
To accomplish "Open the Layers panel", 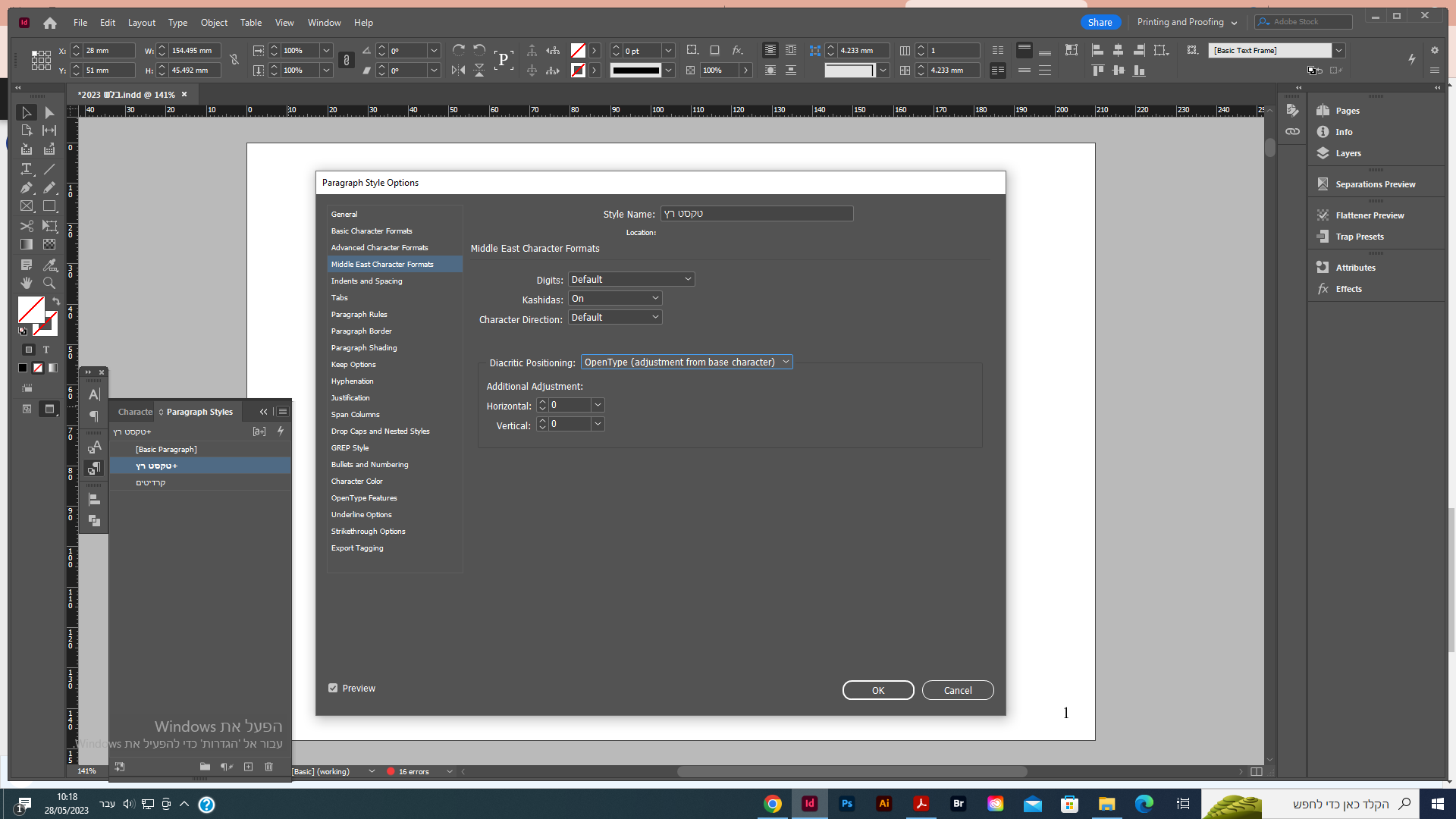I will tap(1348, 153).
